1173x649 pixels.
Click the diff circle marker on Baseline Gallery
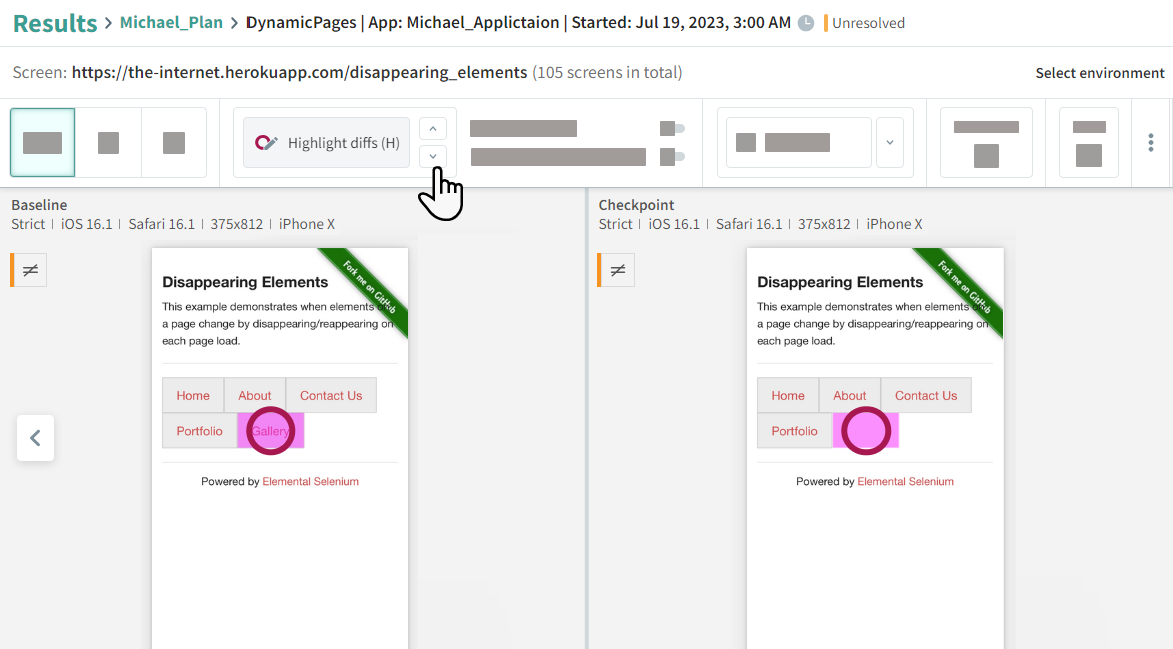click(270, 431)
